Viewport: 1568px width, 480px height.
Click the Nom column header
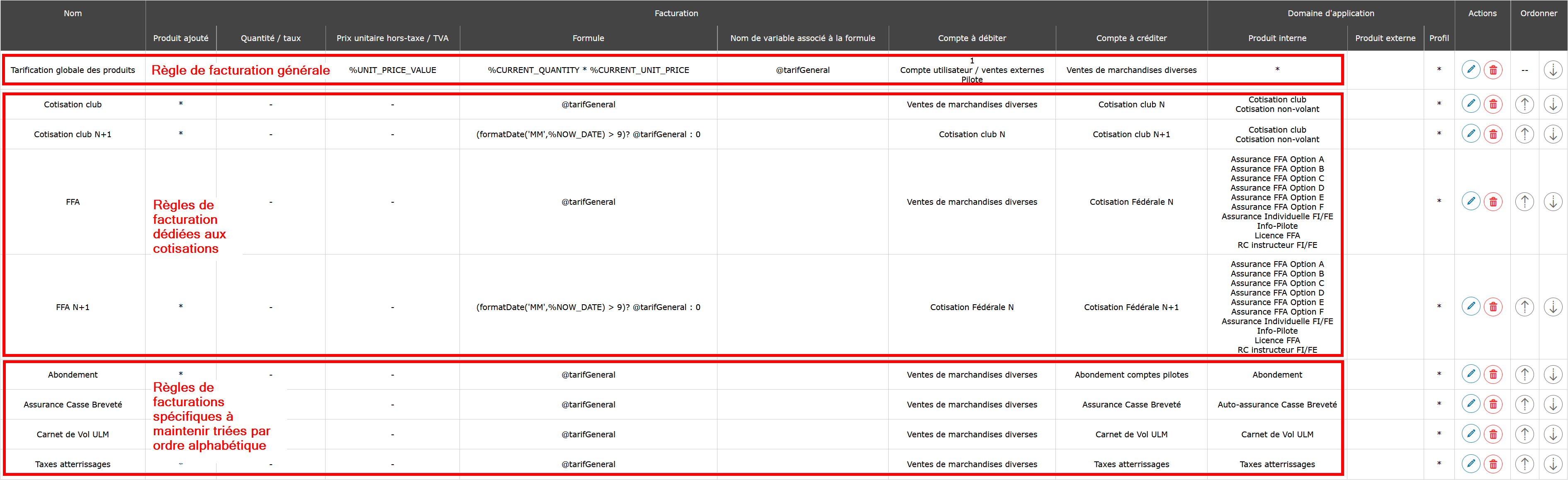point(73,13)
